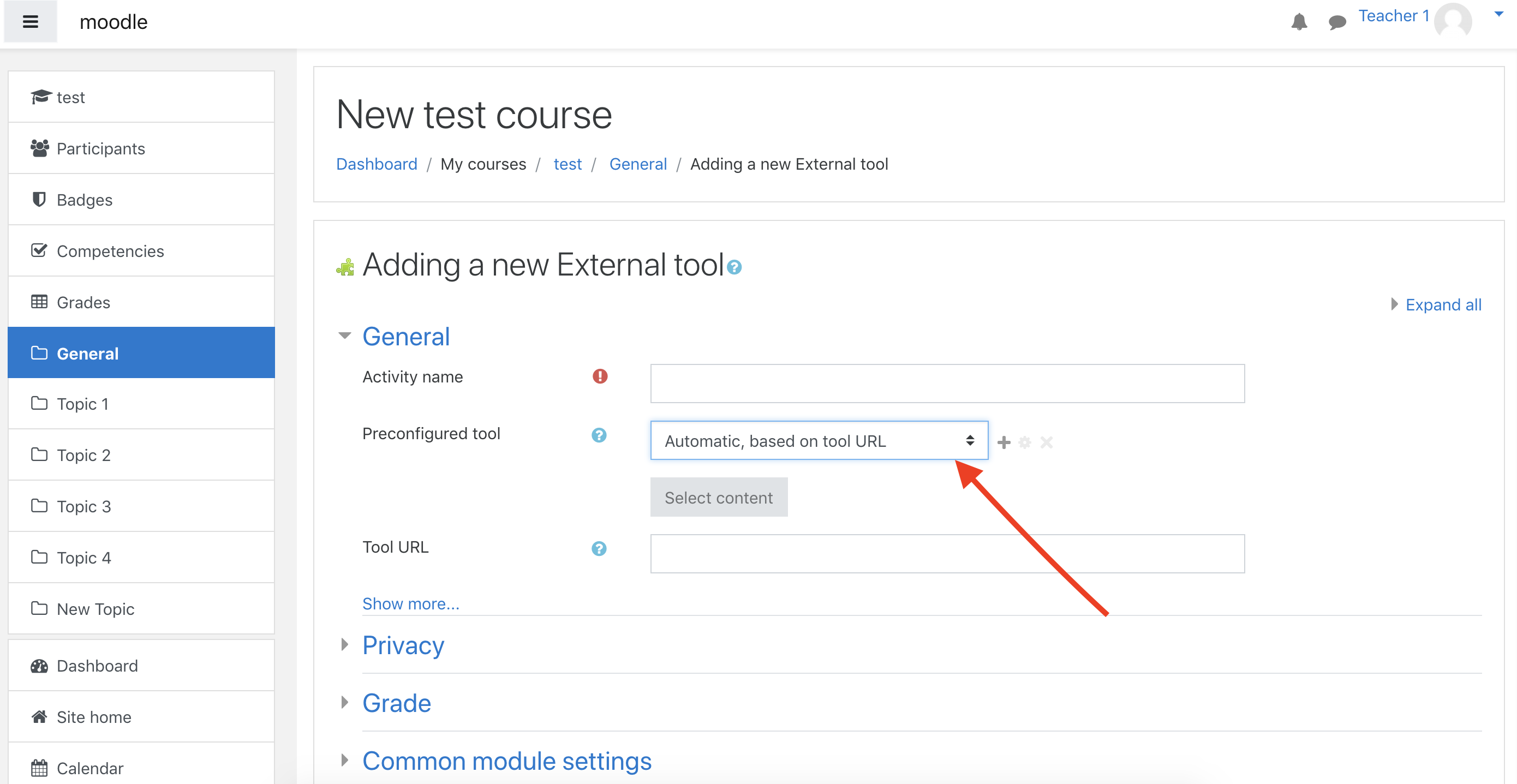Open the user menu arrow at top right

click(x=1499, y=14)
